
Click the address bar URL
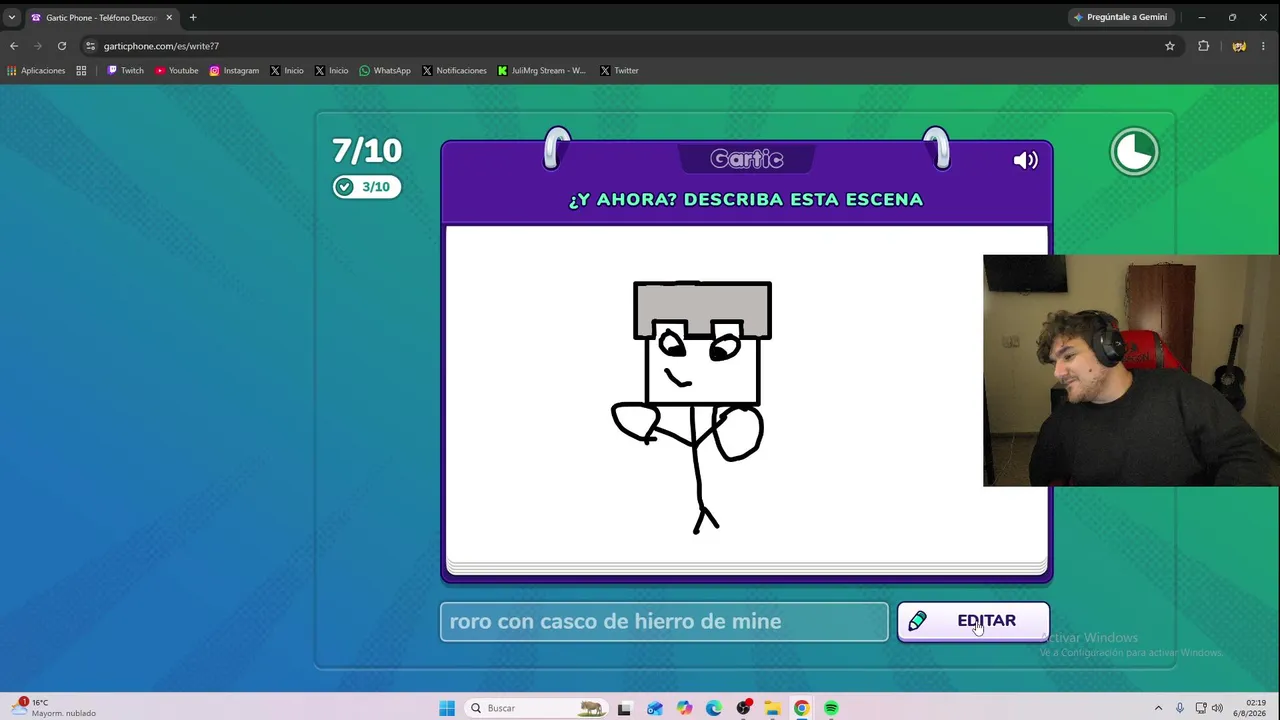point(161,46)
